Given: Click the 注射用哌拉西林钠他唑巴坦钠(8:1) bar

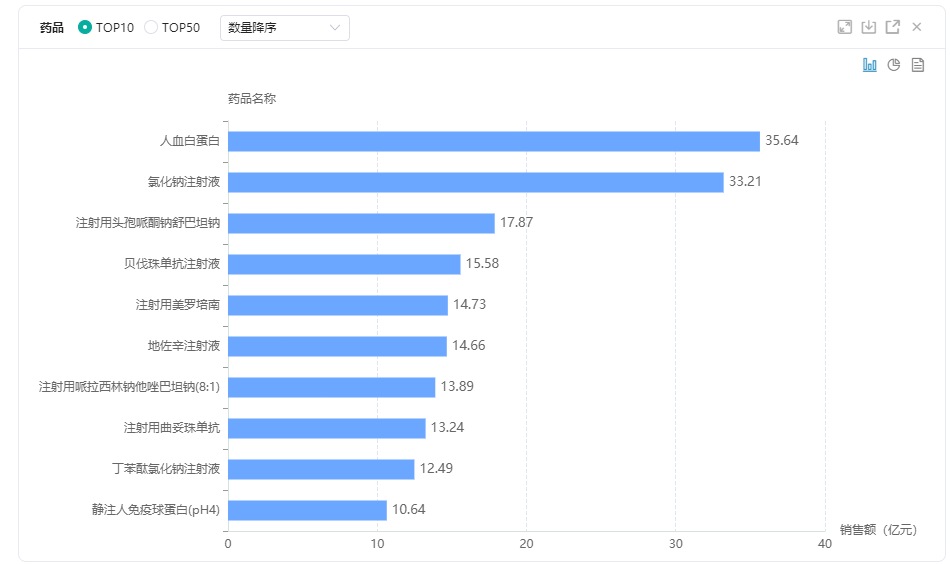Looking at the screenshot, I should [331, 387].
